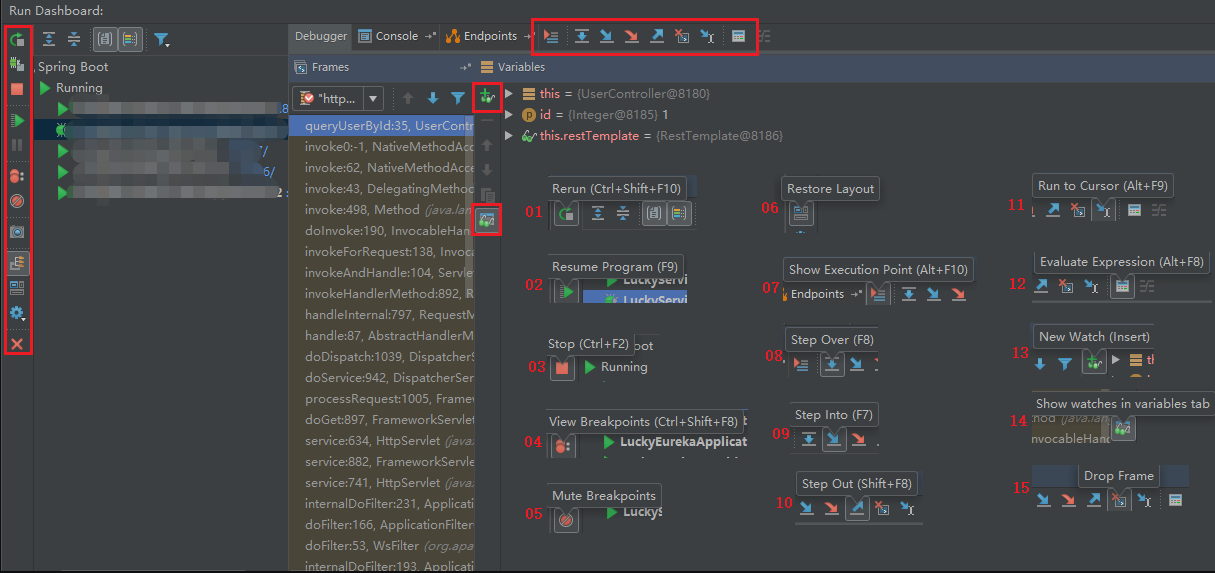Viewport: 1215px width, 573px height.
Task: Click Step Out arrow in debugger top toolbar
Action: pos(656,36)
